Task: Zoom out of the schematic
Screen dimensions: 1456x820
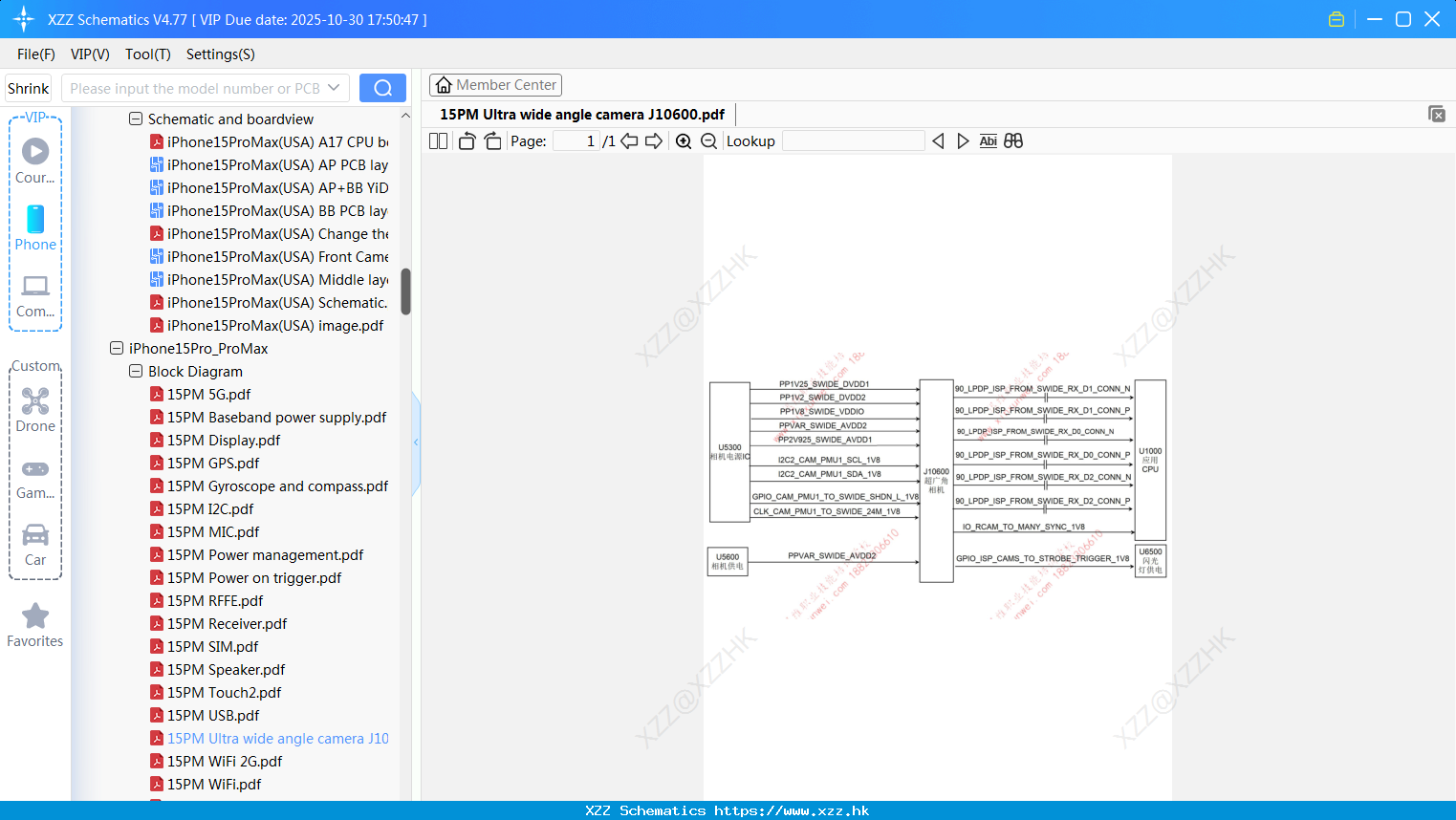Action: (708, 141)
